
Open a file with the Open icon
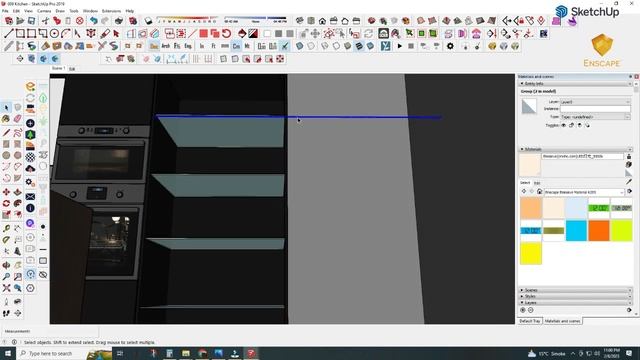[x=20, y=21]
